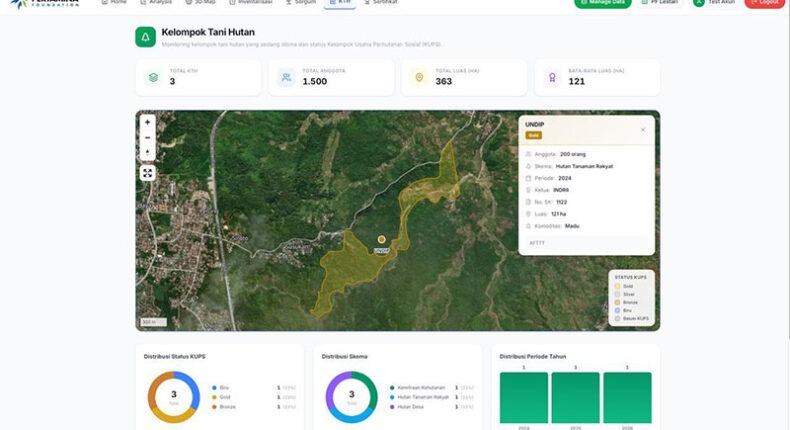The height and width of the screenshot is (430, 790).
Task: Click the Rata-rata Luas award icon
Action: click(x=552, y=78)
